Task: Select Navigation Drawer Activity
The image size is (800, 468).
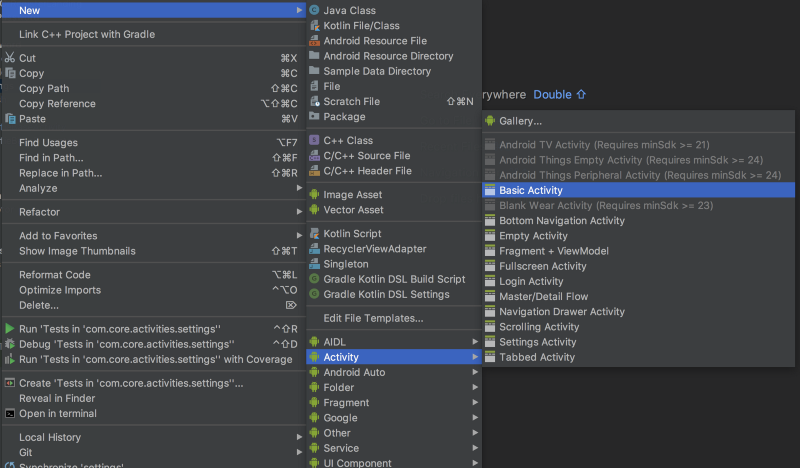Action: click(x=638, y=311)
